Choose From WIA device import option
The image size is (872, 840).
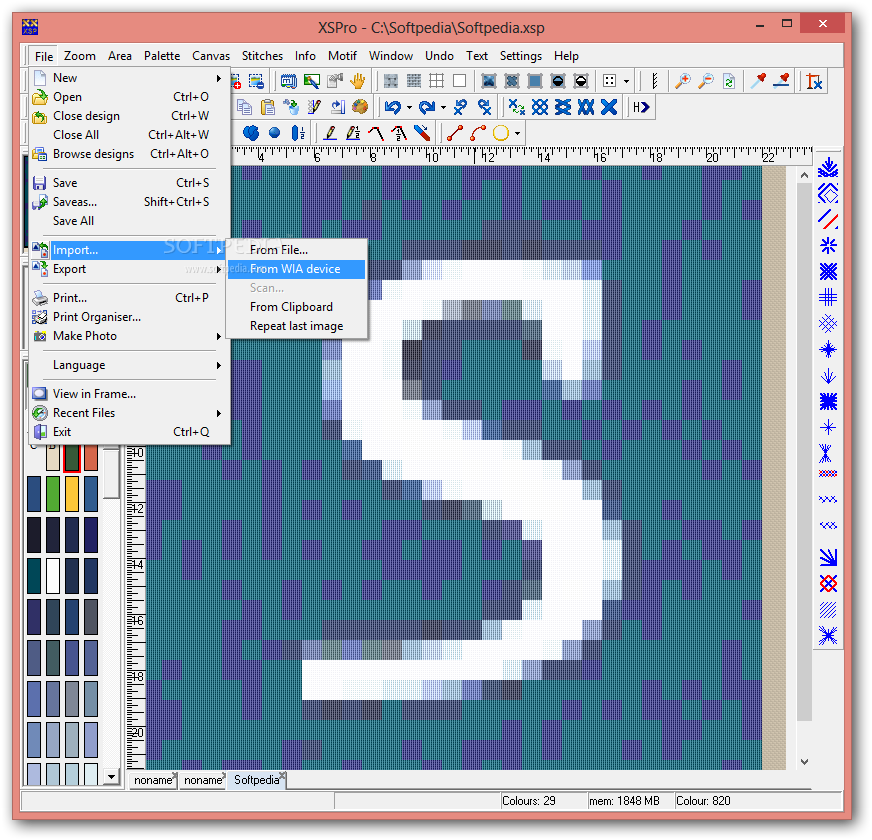[296, 269]
